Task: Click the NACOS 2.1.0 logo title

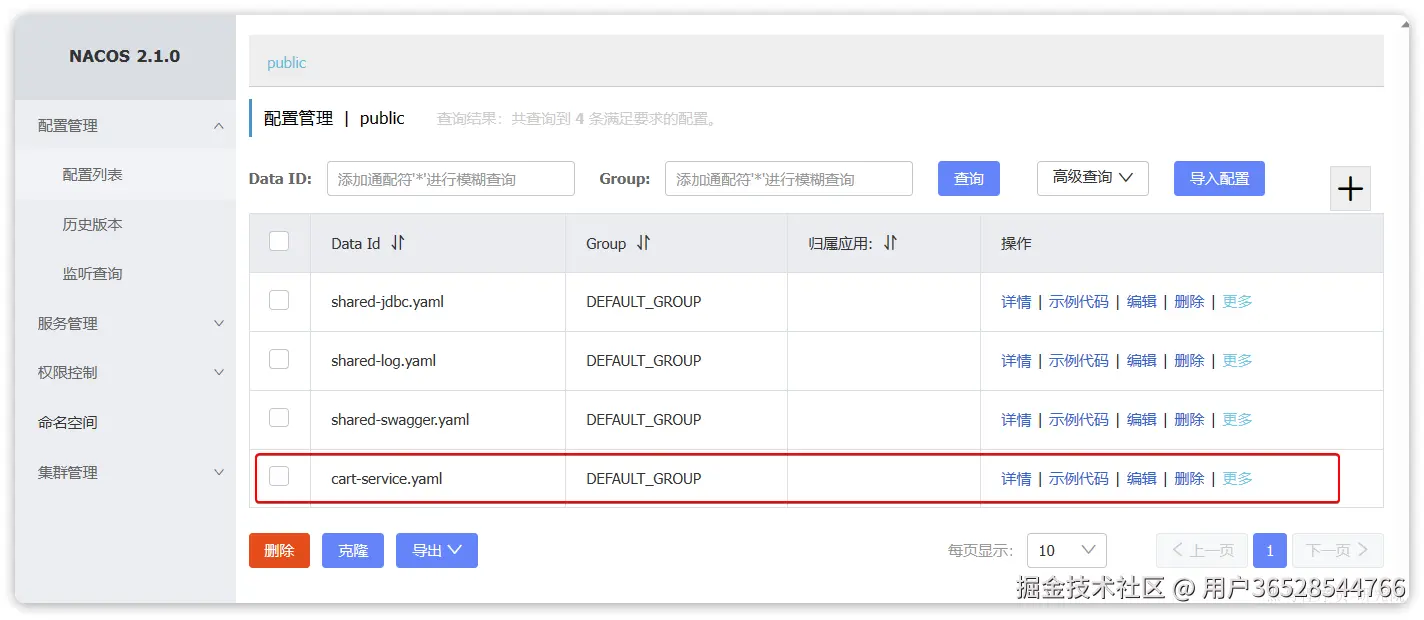Action: pos(124,57)
